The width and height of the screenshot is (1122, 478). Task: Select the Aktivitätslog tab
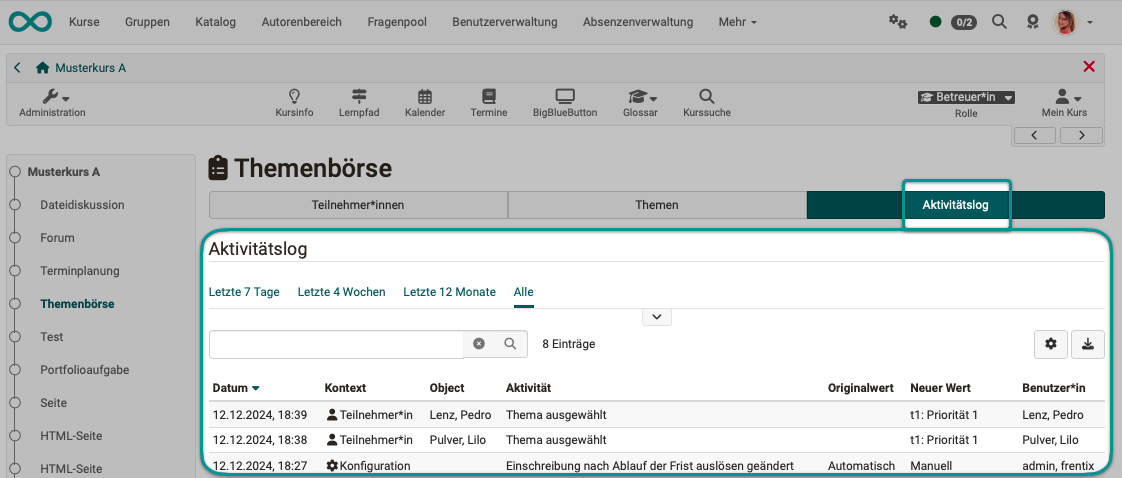[955, 205]
